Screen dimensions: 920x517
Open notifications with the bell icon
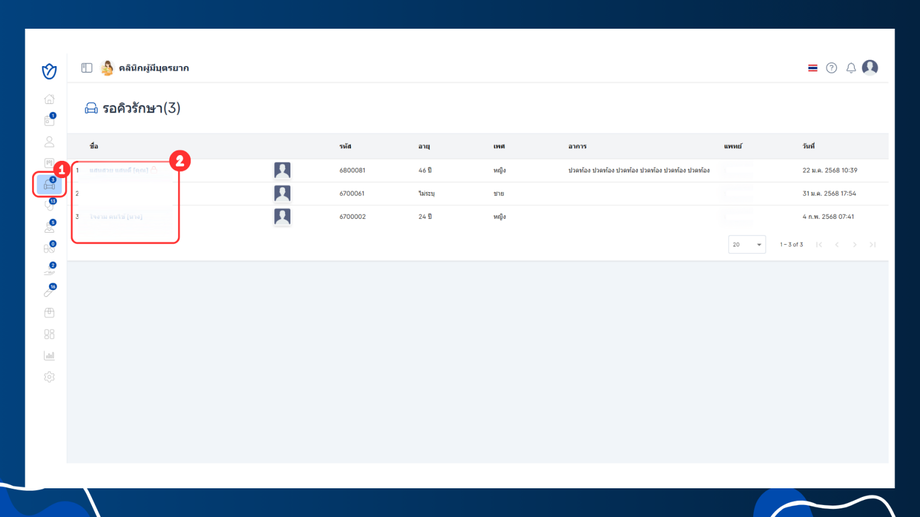tap(851, 68)
